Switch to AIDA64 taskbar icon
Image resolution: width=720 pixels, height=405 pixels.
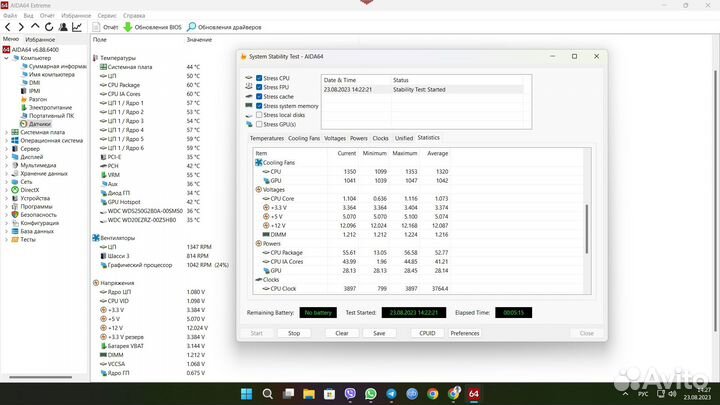(474, 394)
